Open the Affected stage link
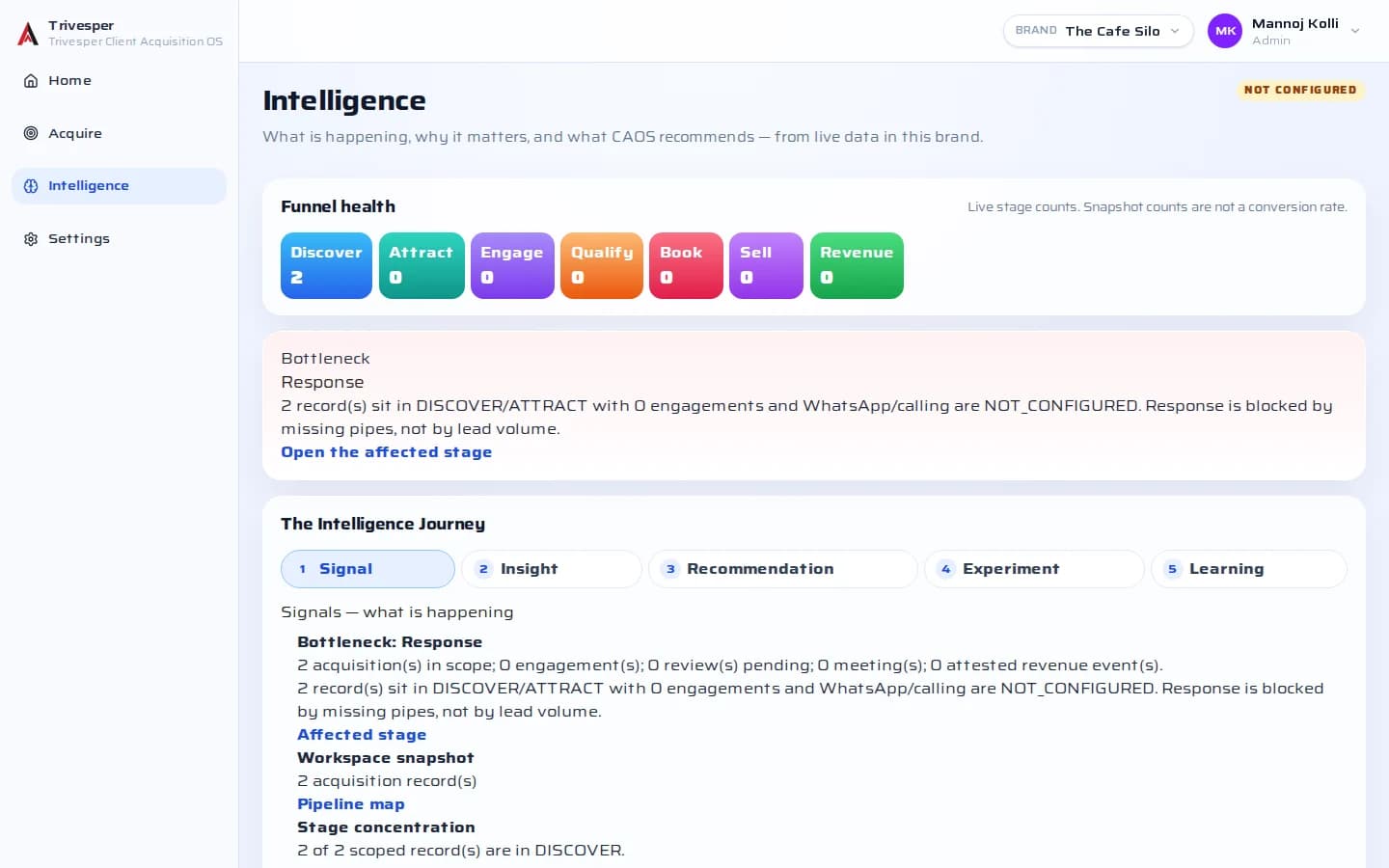The height and width of the screenshot is (868, 1389). (x=362, y=735)
